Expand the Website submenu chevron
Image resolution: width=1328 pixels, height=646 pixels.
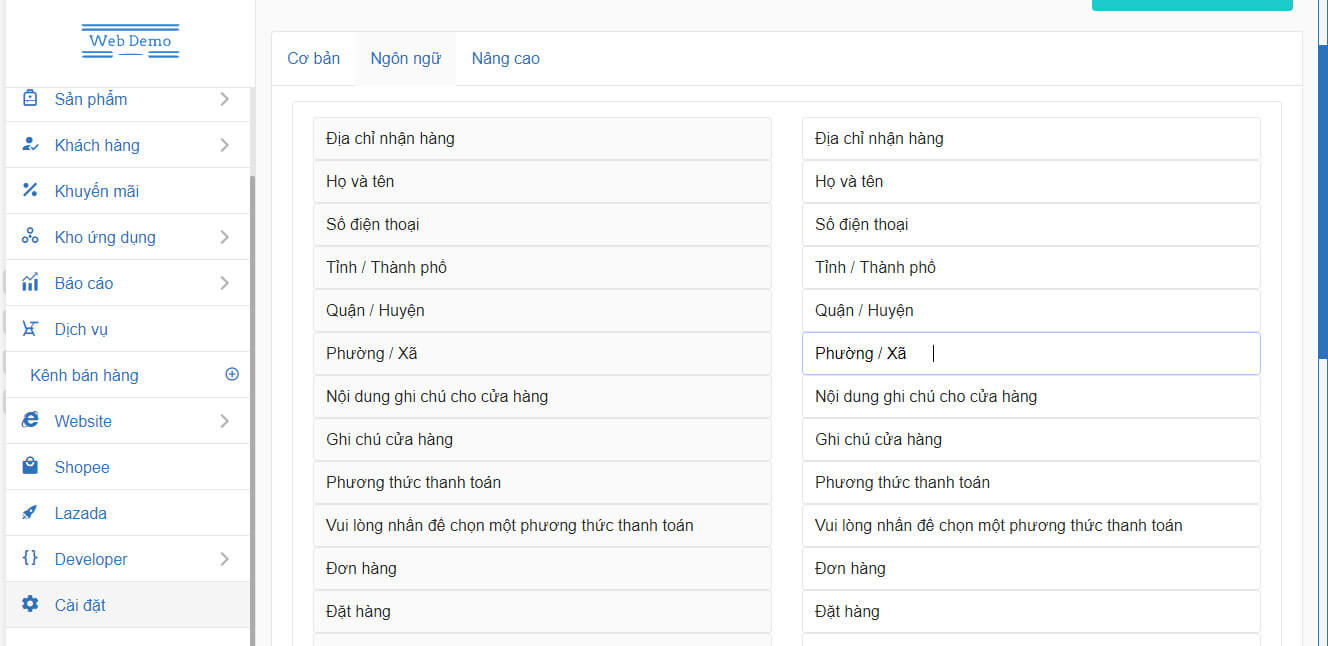pos(224,421)
